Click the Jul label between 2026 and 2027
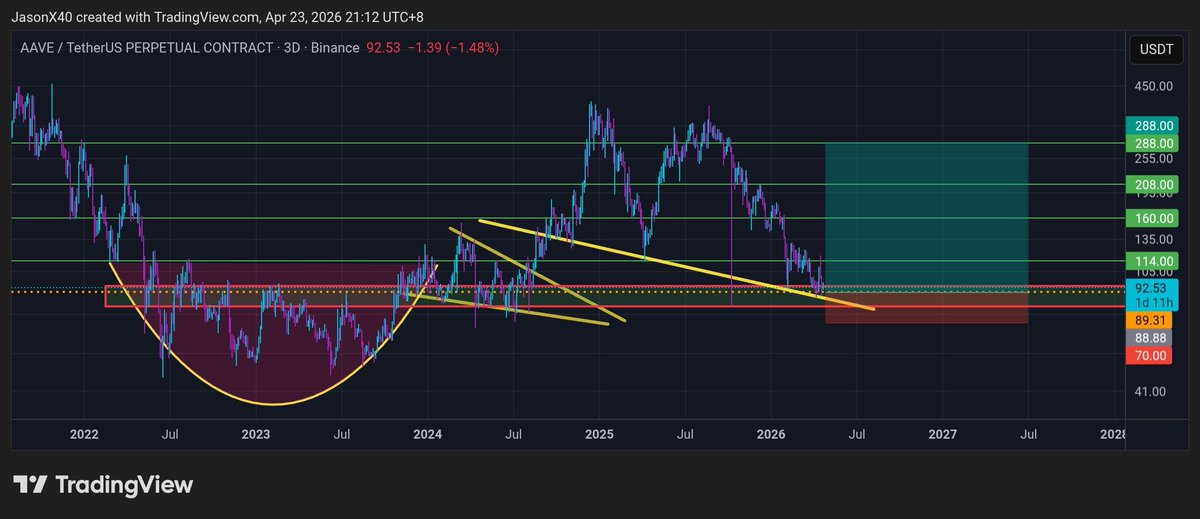Image resolution: width=1200 pixels, height=519 pixels. pyautogui.click(x=857, y=435)
